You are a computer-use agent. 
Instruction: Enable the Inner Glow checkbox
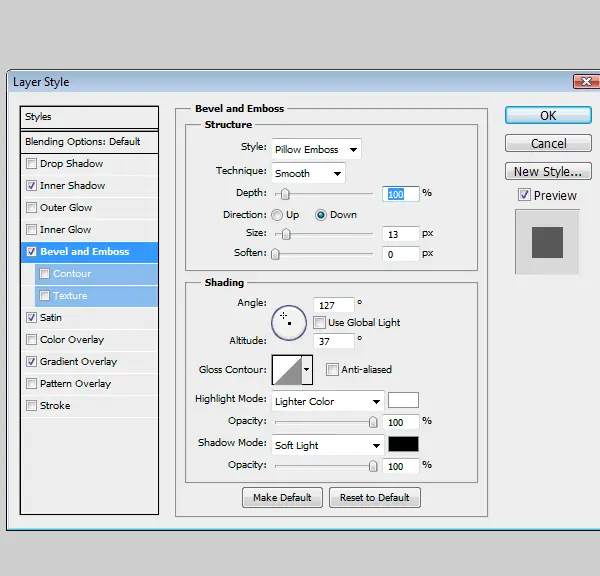(x=31, y=230)
